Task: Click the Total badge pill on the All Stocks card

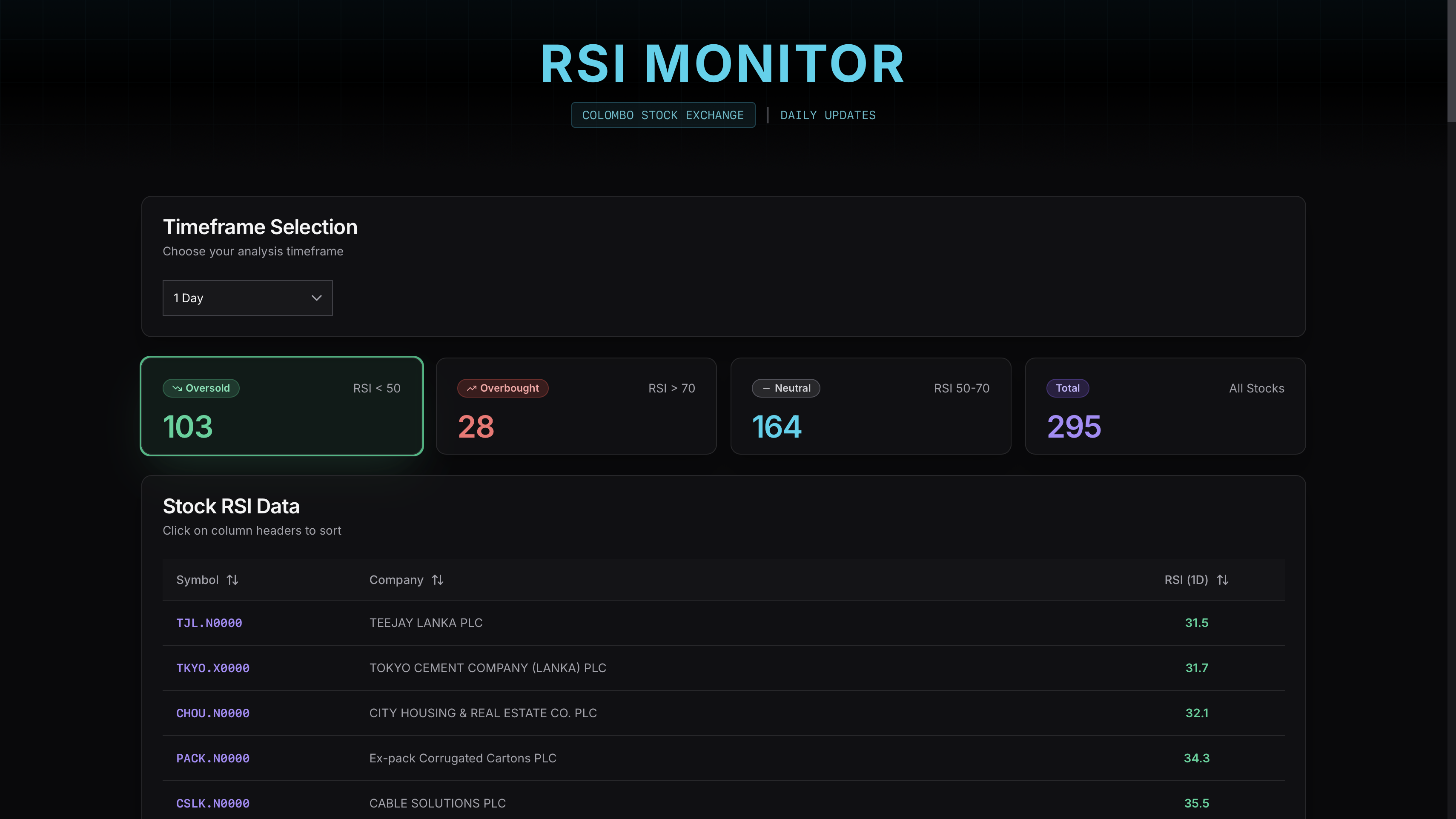Action: [1068, 388]
